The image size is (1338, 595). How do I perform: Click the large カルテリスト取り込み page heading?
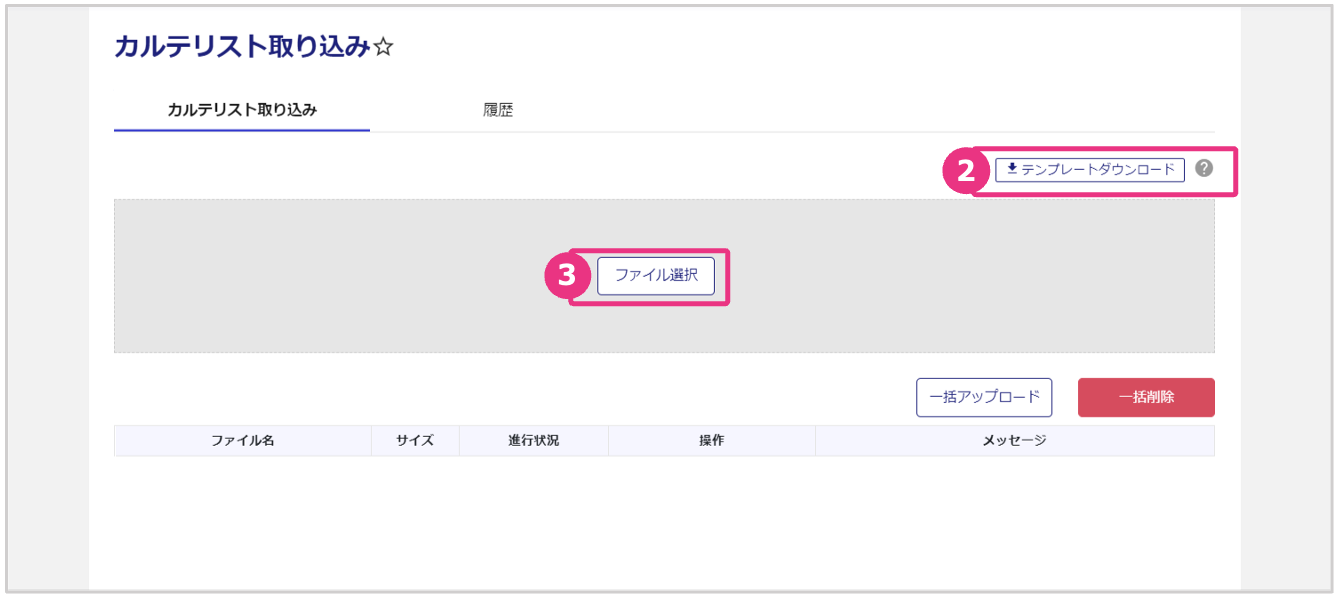(242, 47)
